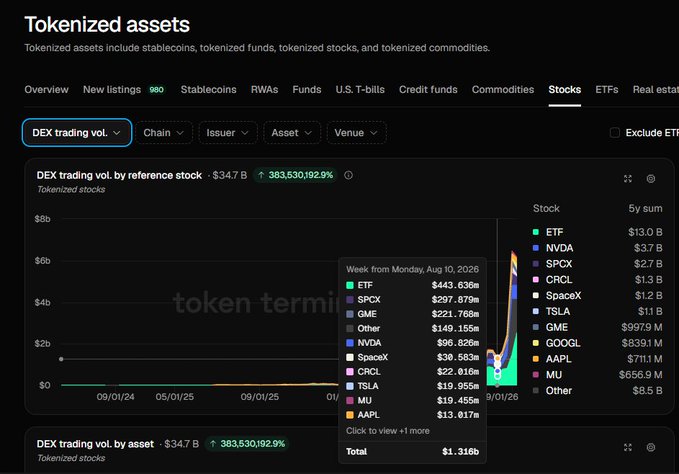Click 'Click to view +1 more' in tooltip
This screenshot has width=679, height=474.
(x=388, y=431)
